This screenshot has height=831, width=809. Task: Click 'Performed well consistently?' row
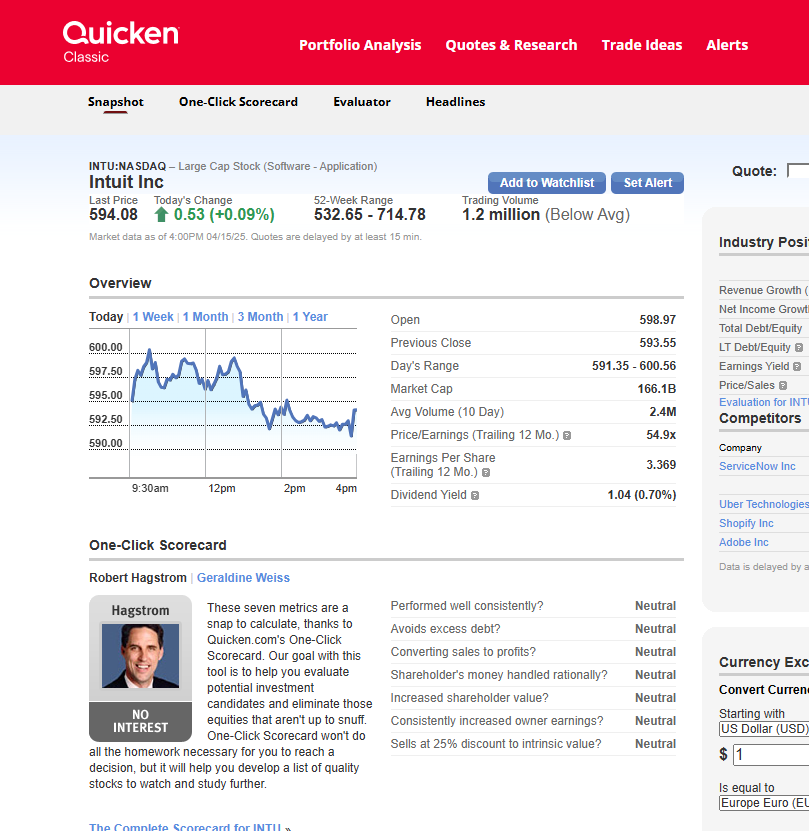[533, 606]
